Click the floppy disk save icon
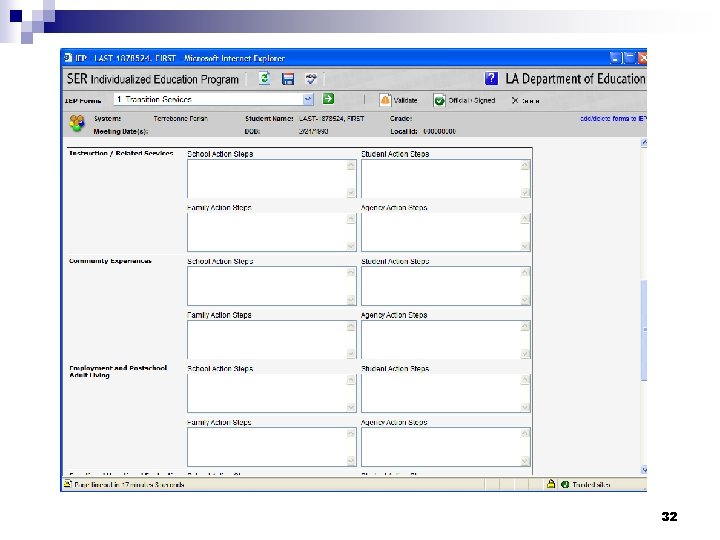This screenshot has height=540, width=720. [288, 79]
